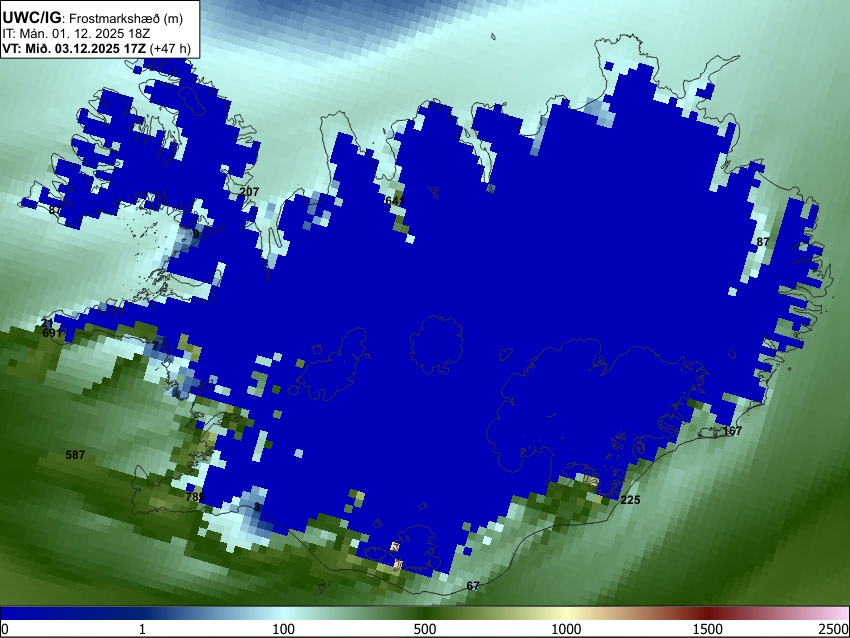Click the station value 167 on the map

click(x=732, y=431)
